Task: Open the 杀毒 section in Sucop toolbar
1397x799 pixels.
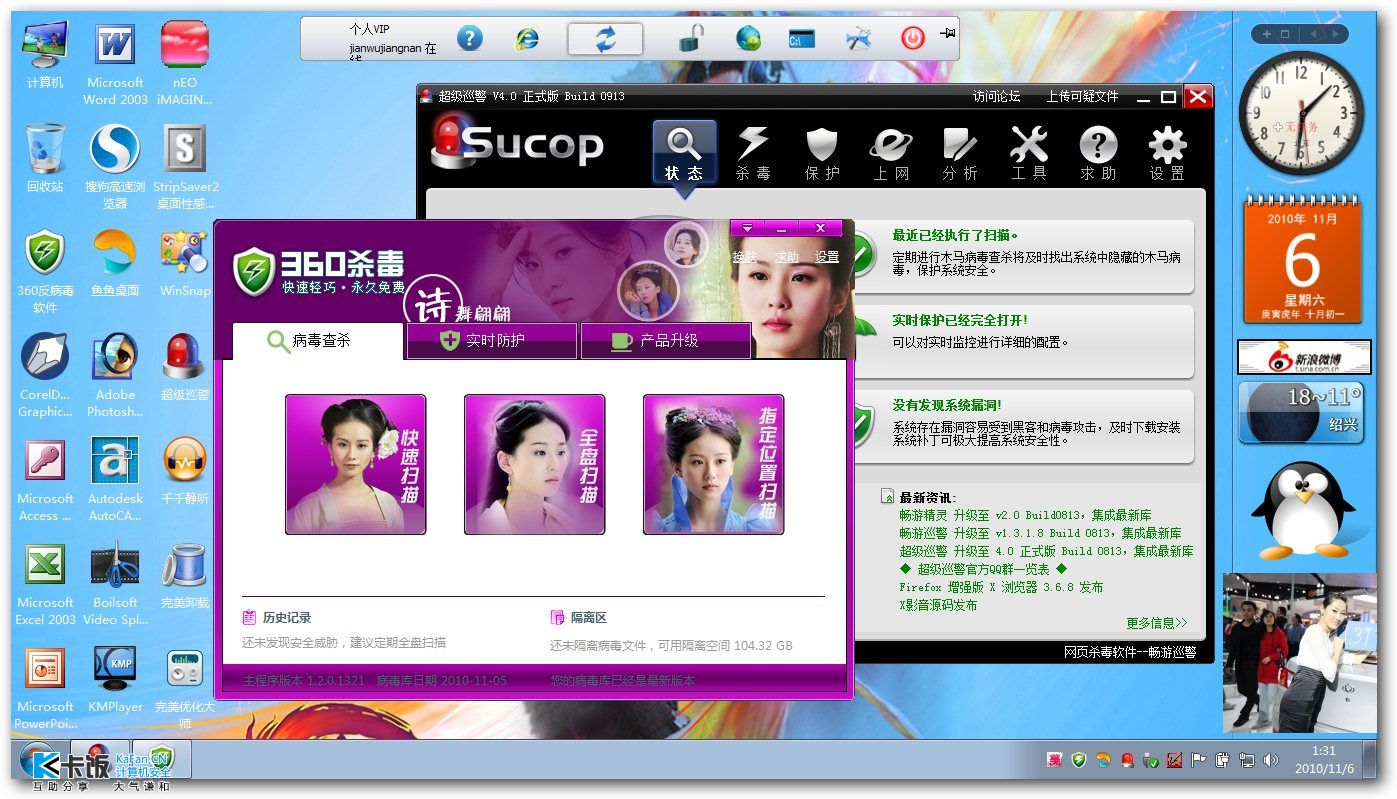Action: (x=752, y=154)
